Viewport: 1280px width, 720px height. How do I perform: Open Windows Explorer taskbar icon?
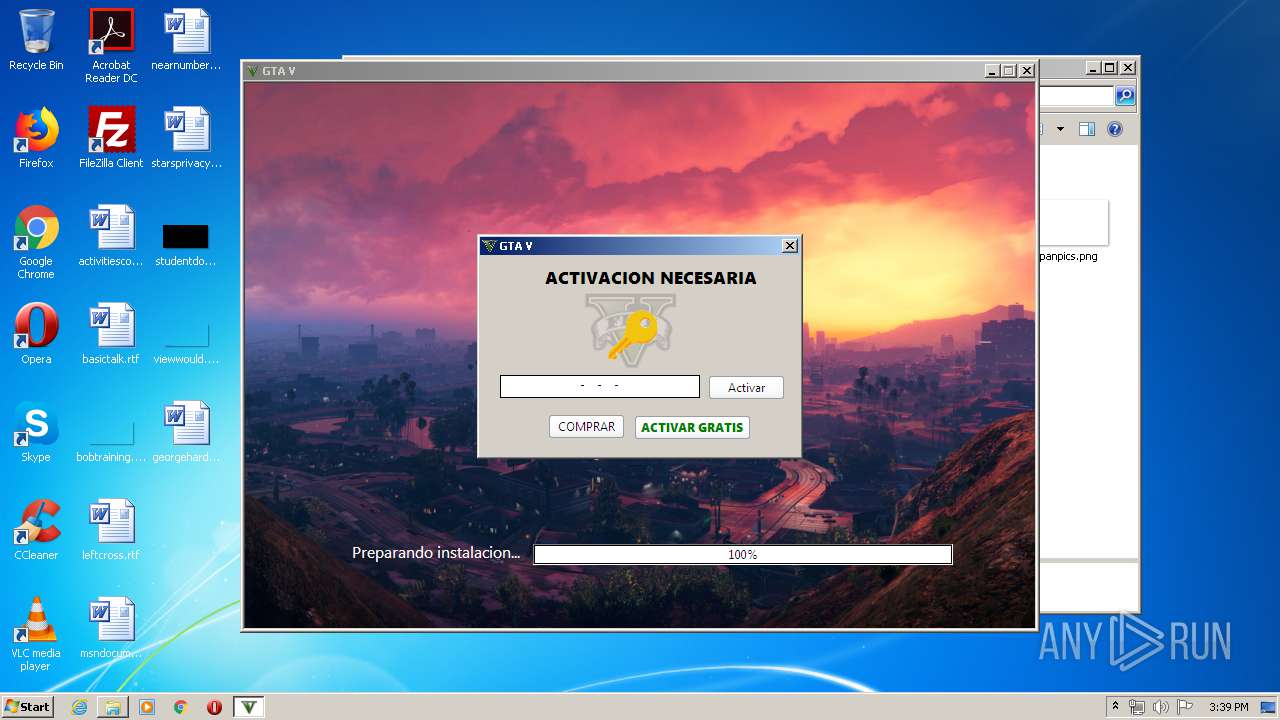click(x=113, y=707)
